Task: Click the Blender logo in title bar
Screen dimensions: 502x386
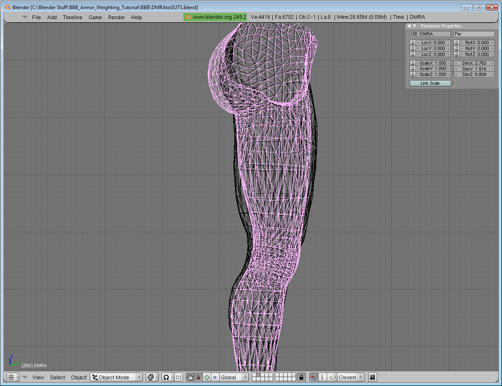Action: [7, 7]
